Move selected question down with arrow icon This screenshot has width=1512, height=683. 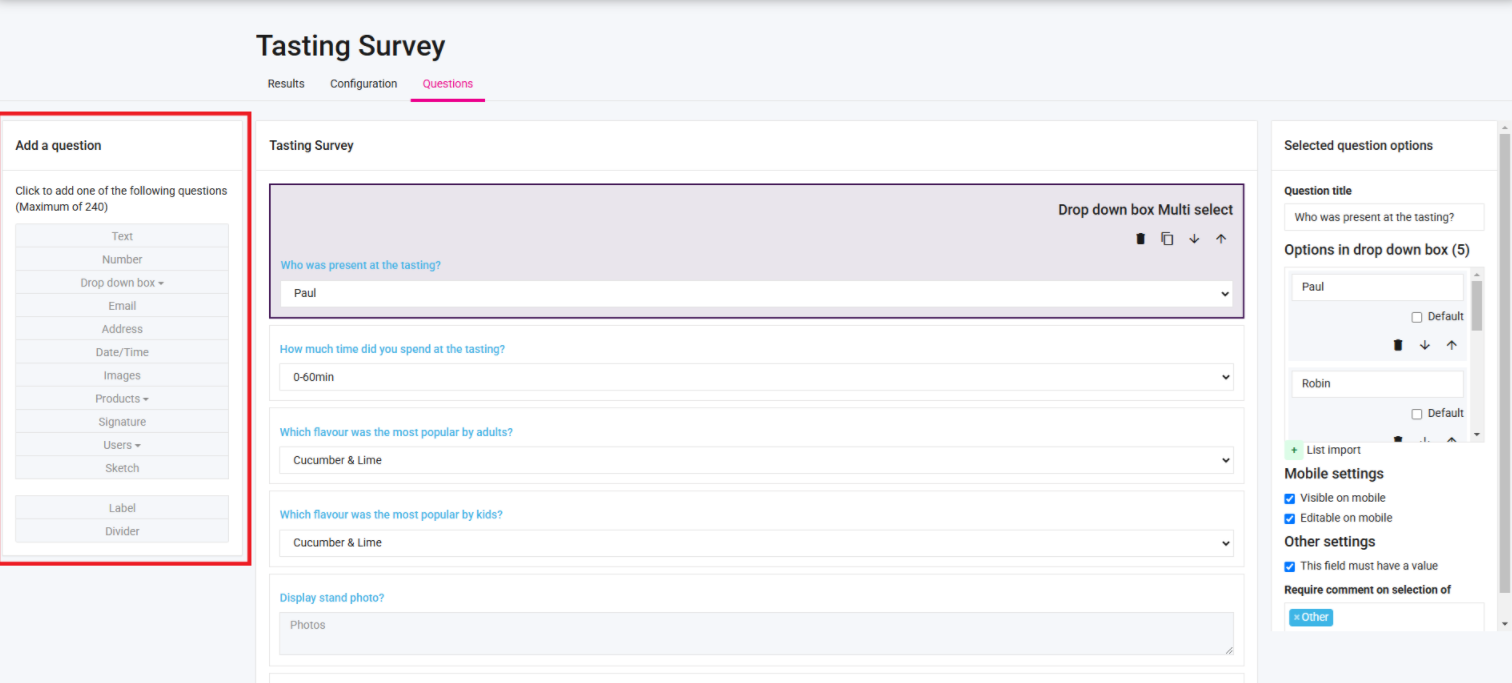click(1194, 239)
